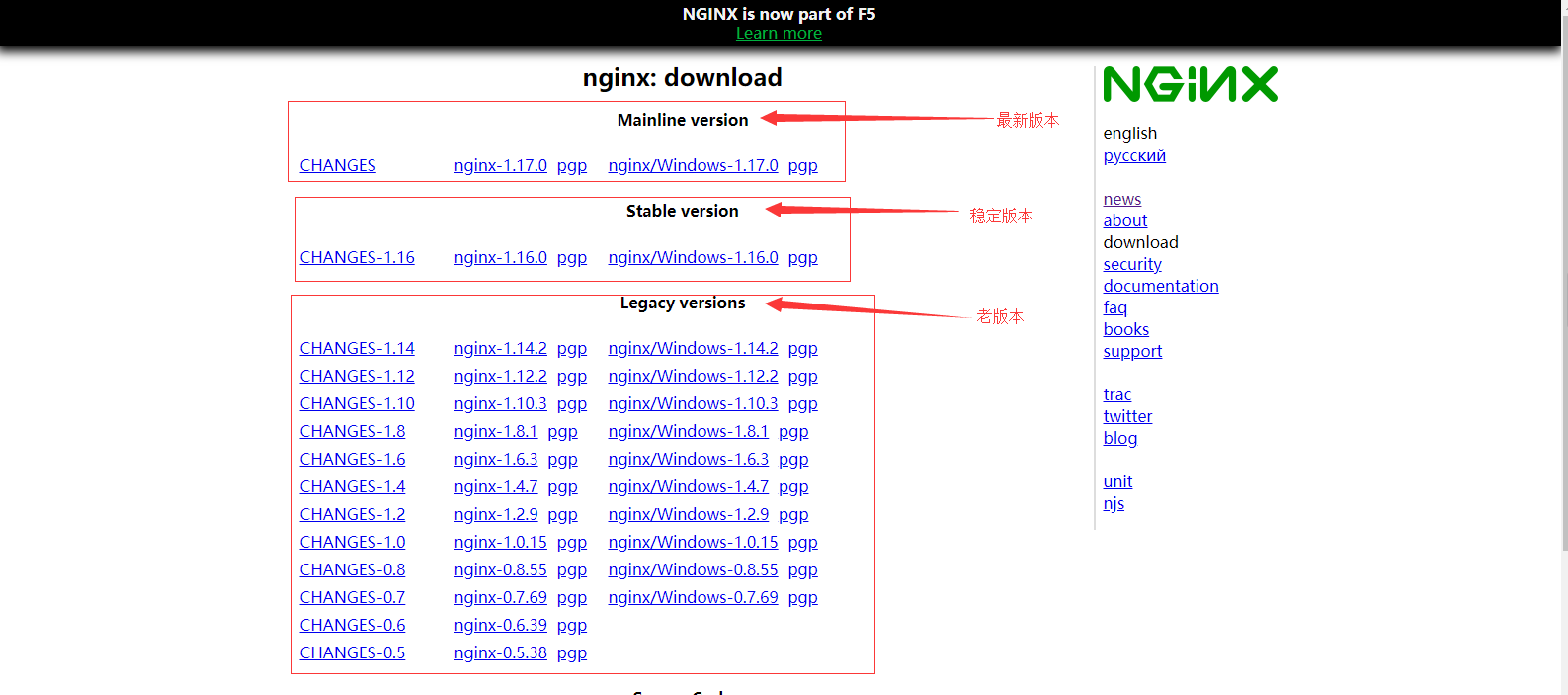Download nginx/Windows-1.0.15
The height and width of the screenshot is (695, 1568).
pos(693,542)
